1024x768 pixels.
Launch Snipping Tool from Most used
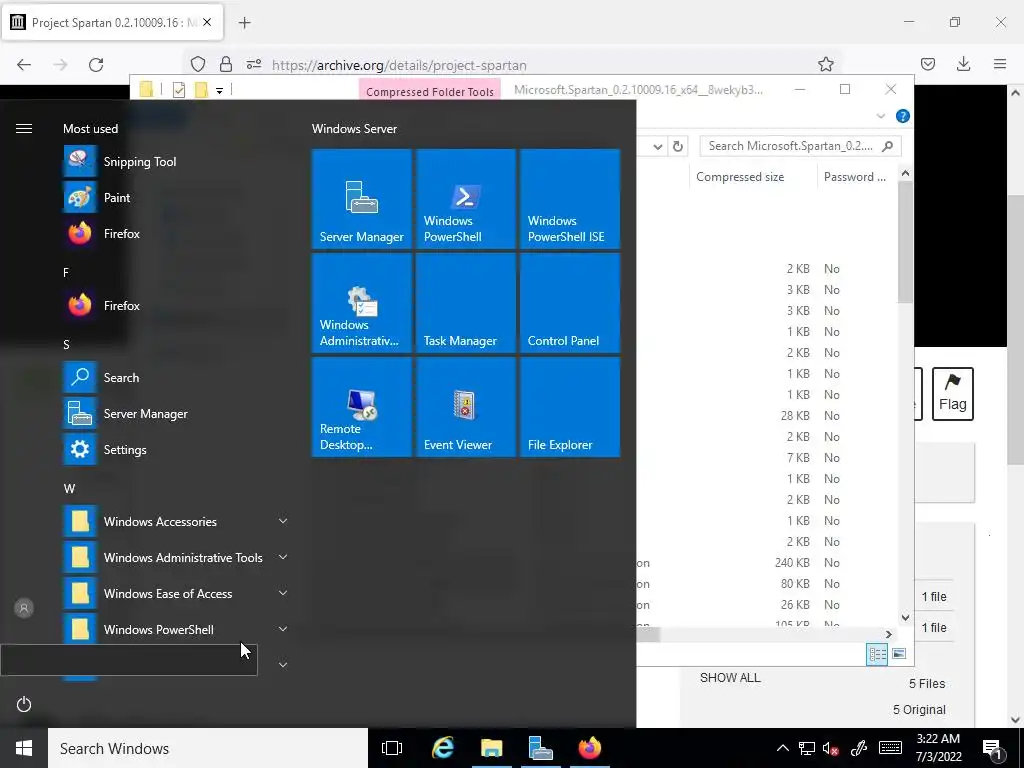tap(176, 162)
